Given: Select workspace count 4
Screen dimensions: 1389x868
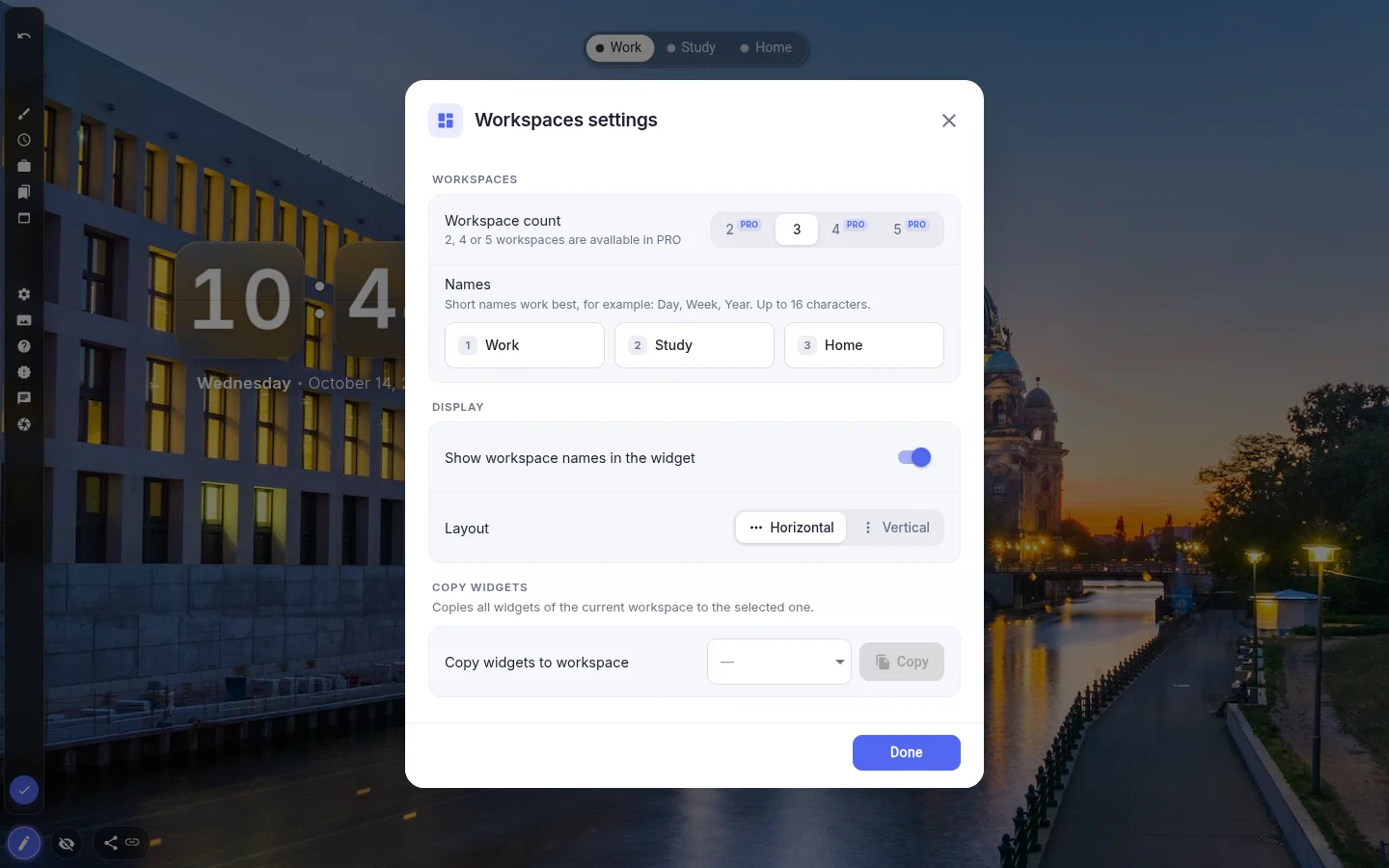Looking at the screenshot, I should point(849,230).
